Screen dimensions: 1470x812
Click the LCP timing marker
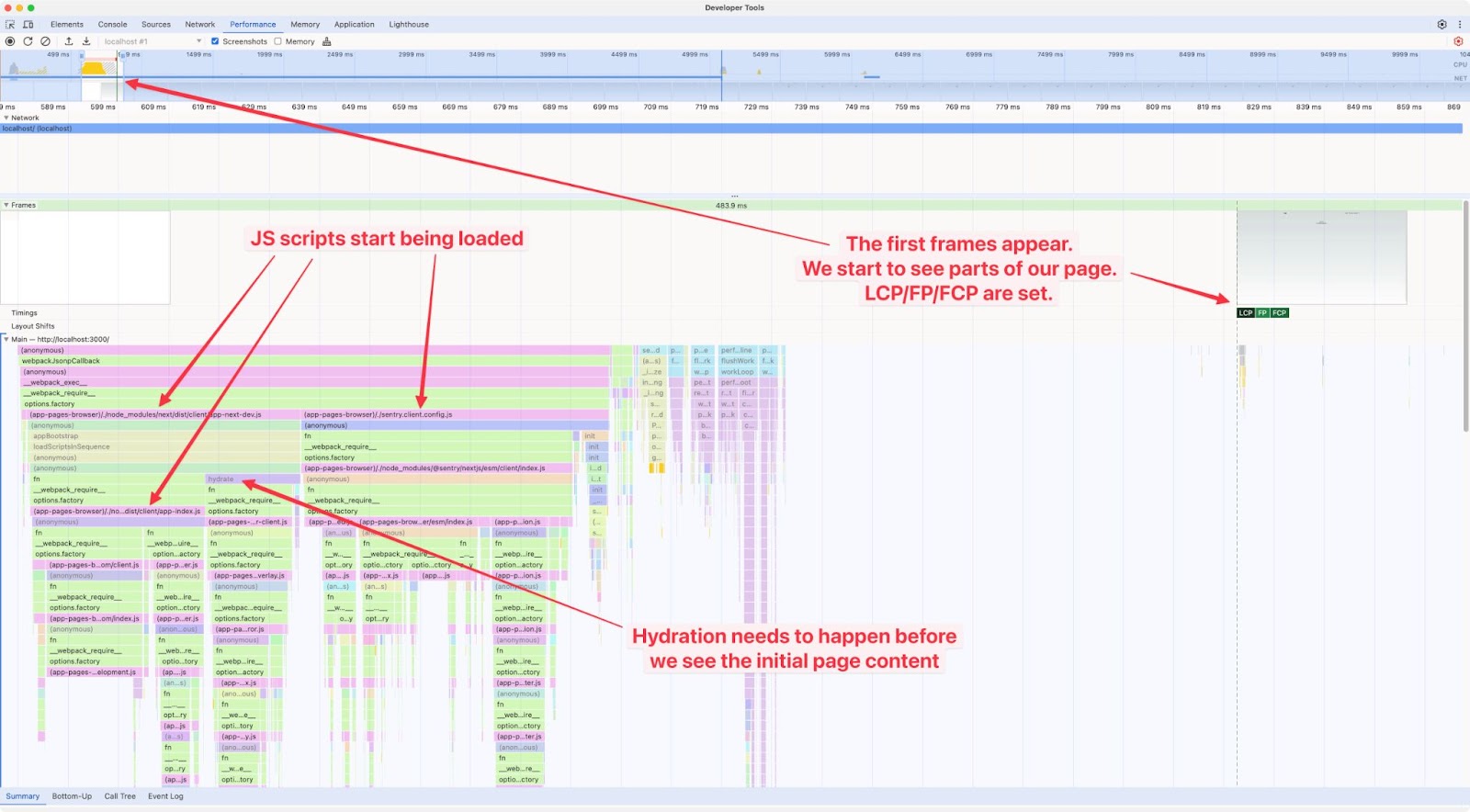[x=1245, y=313]
